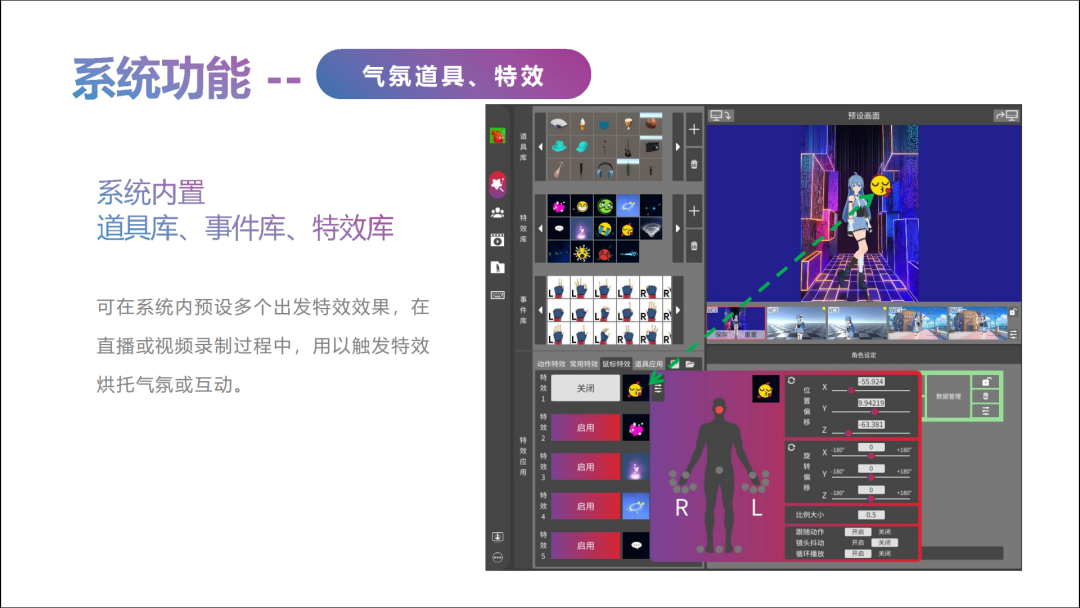Add a new effect using the 特效库 plus icon
Image resolution: width=1080 pixels, height=608 pixels.
pyautogui.click(x=693, y=211)
